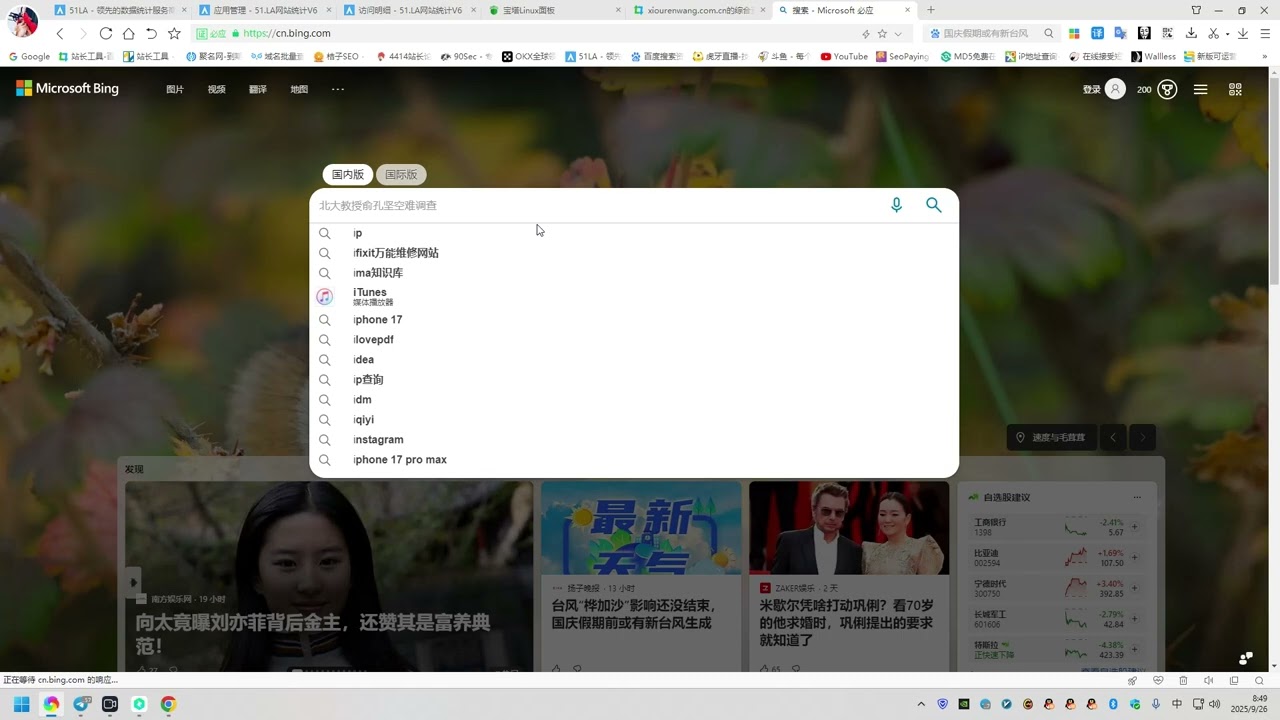The width and height of the screenshot is (1280, 720).
Task: Click the play arrow on news carousel
Action: pos(132,581)
